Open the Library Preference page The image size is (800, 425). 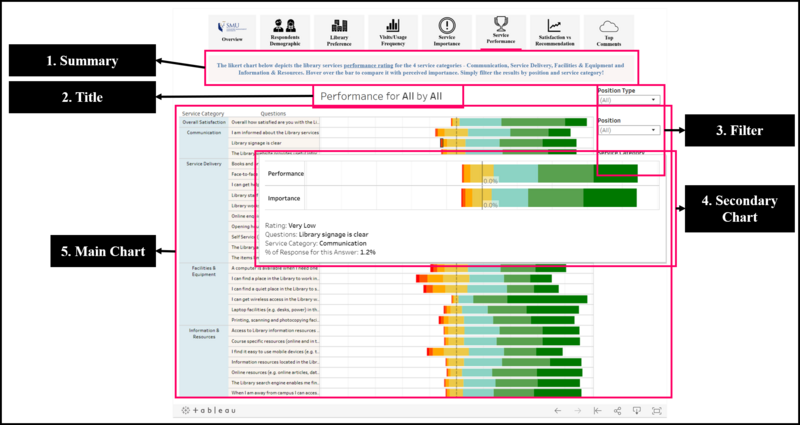pos(339,30)
